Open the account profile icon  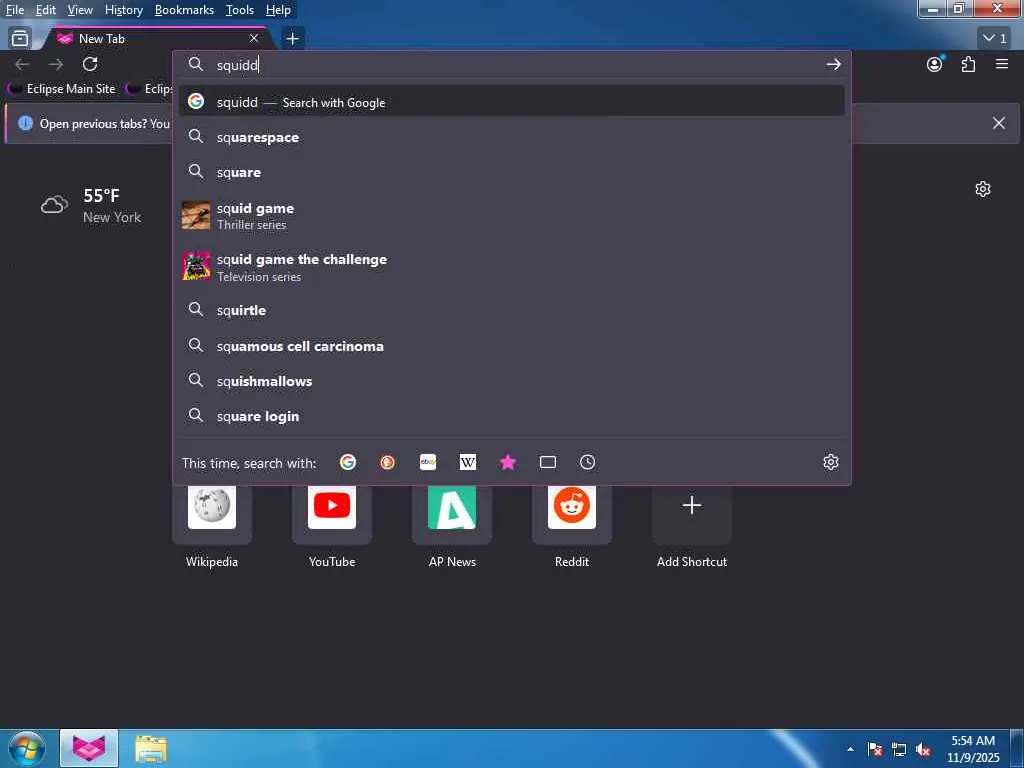935,64
